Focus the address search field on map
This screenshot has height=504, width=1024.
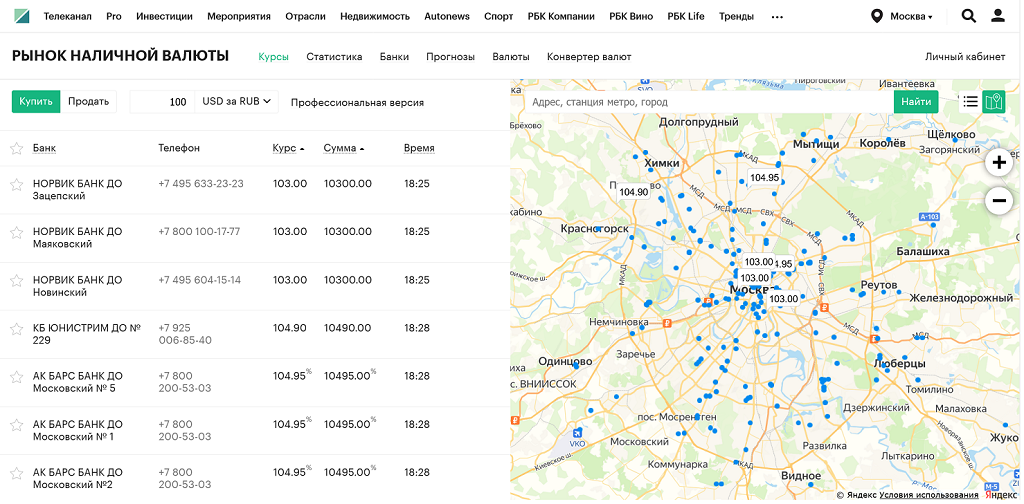point(709,102)
